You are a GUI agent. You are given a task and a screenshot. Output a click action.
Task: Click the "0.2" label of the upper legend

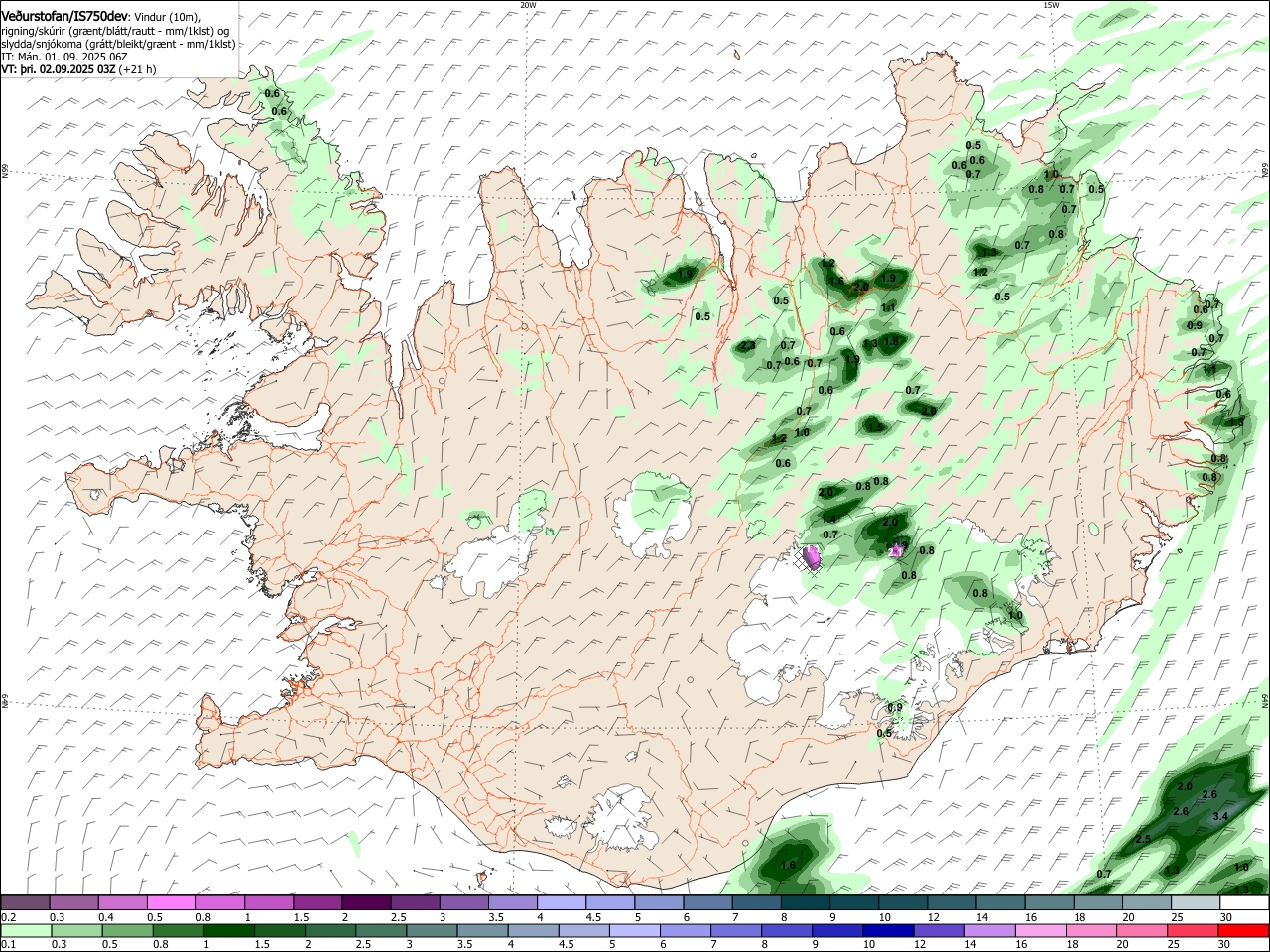[x=8, y=917]
